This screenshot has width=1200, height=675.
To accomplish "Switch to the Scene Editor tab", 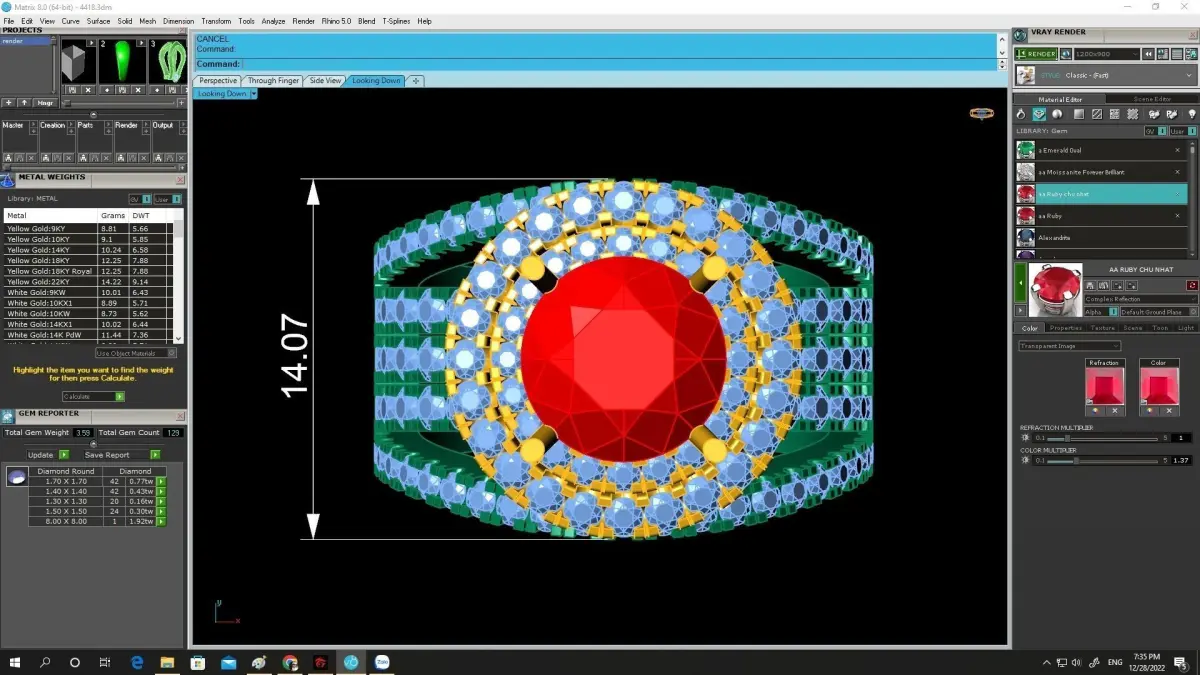I will pos(1152,99).
